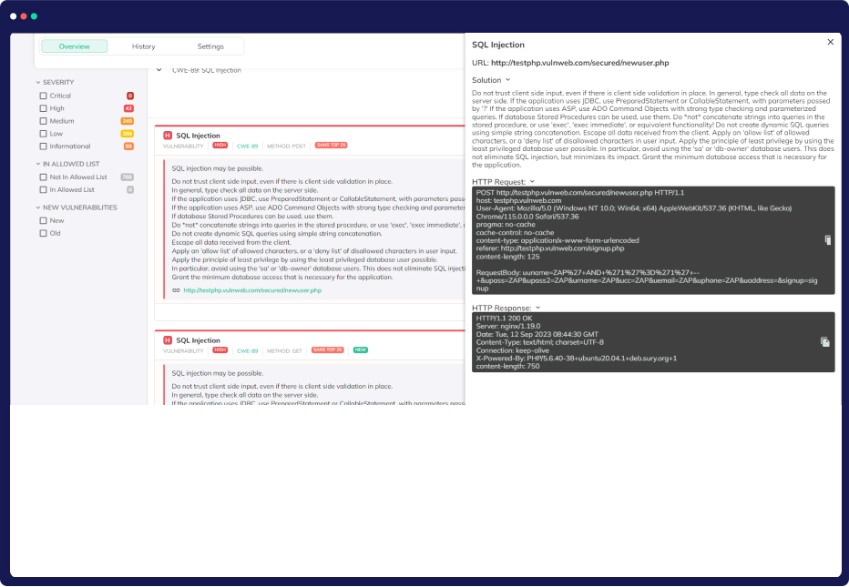Collapse the Solution section

pos(508,80)
